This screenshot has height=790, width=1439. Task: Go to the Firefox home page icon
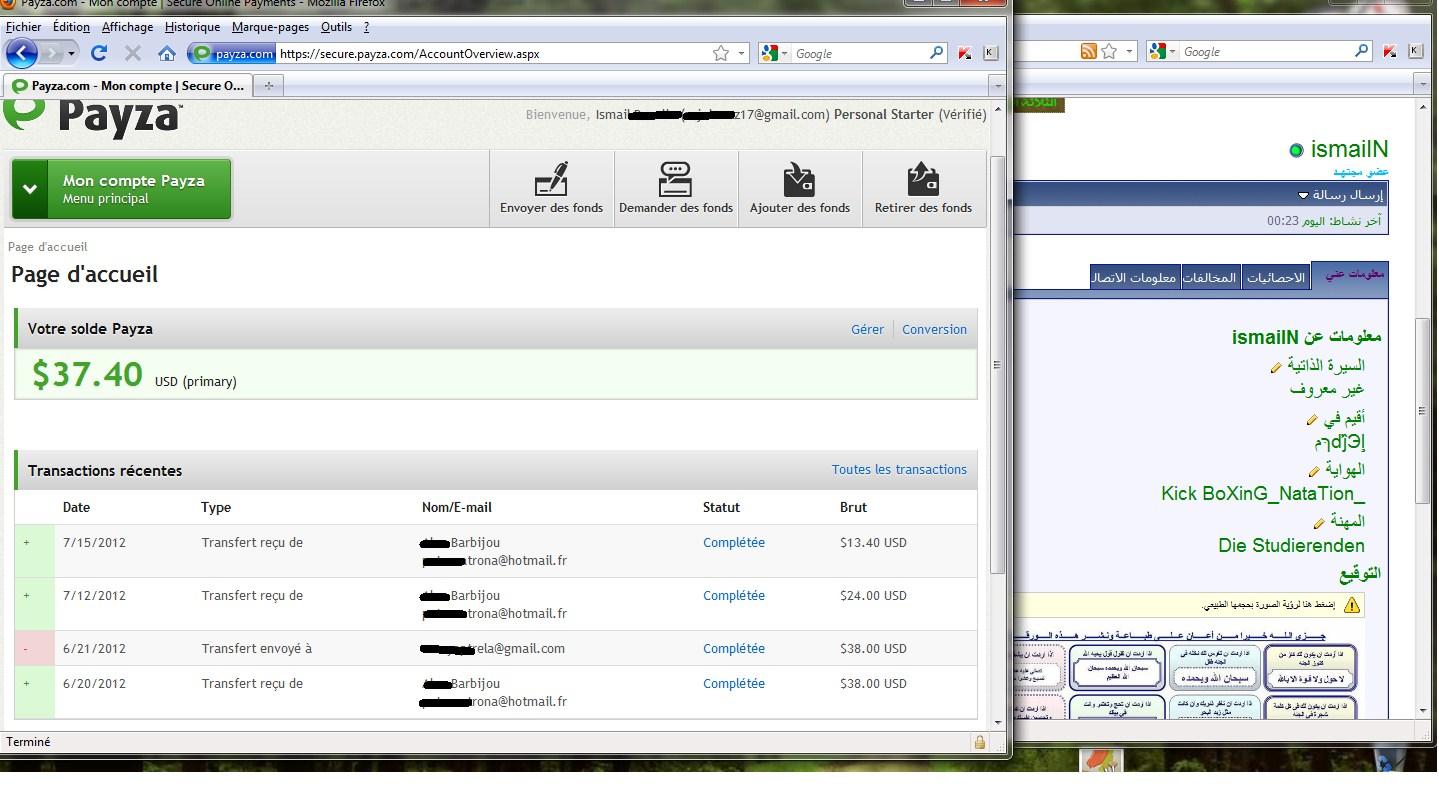(x=167, y=53)
